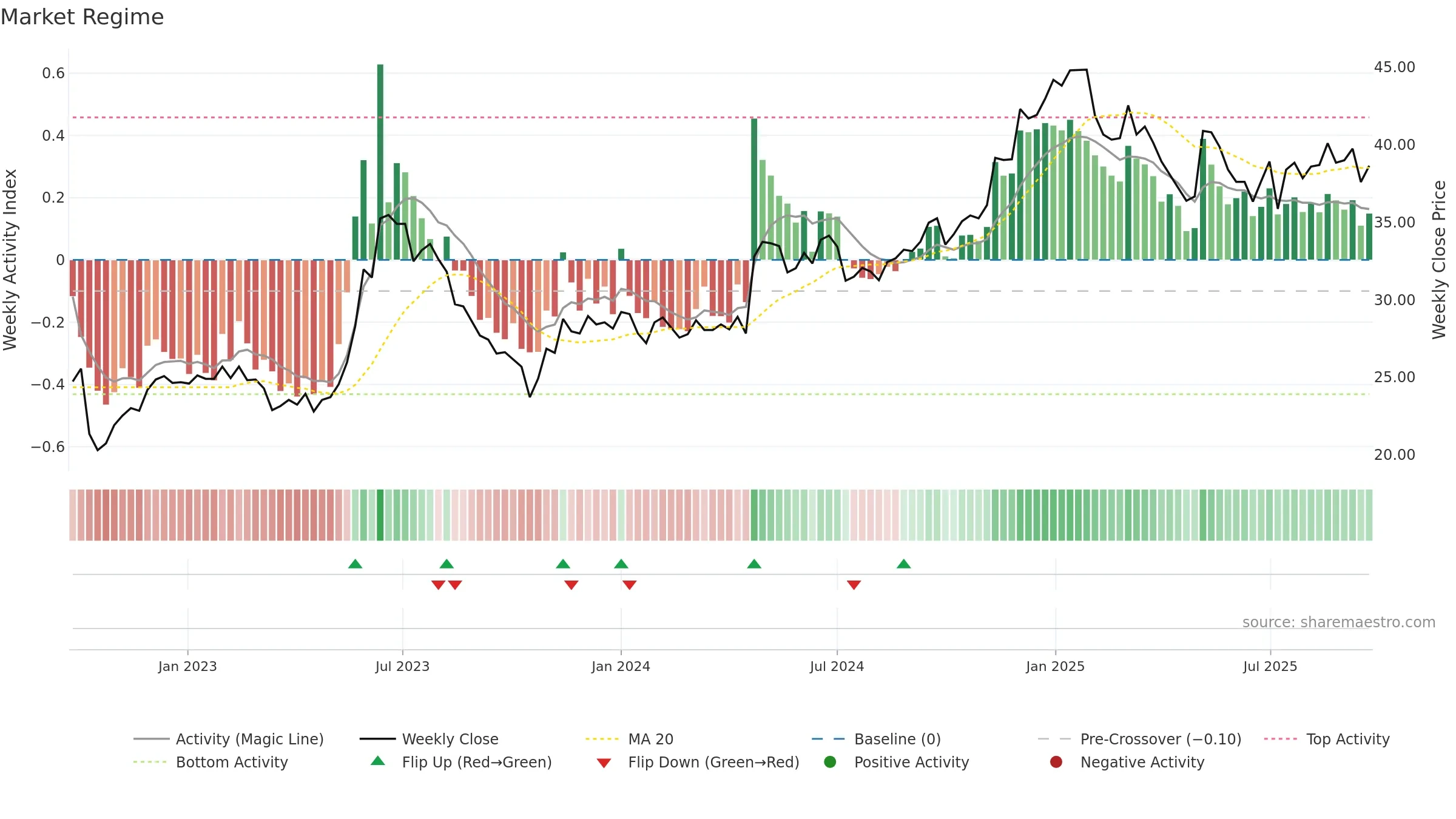Toggle Top Activity legend entry
The width and height of the screenshot is (1456, 819).
(1327, 739)
